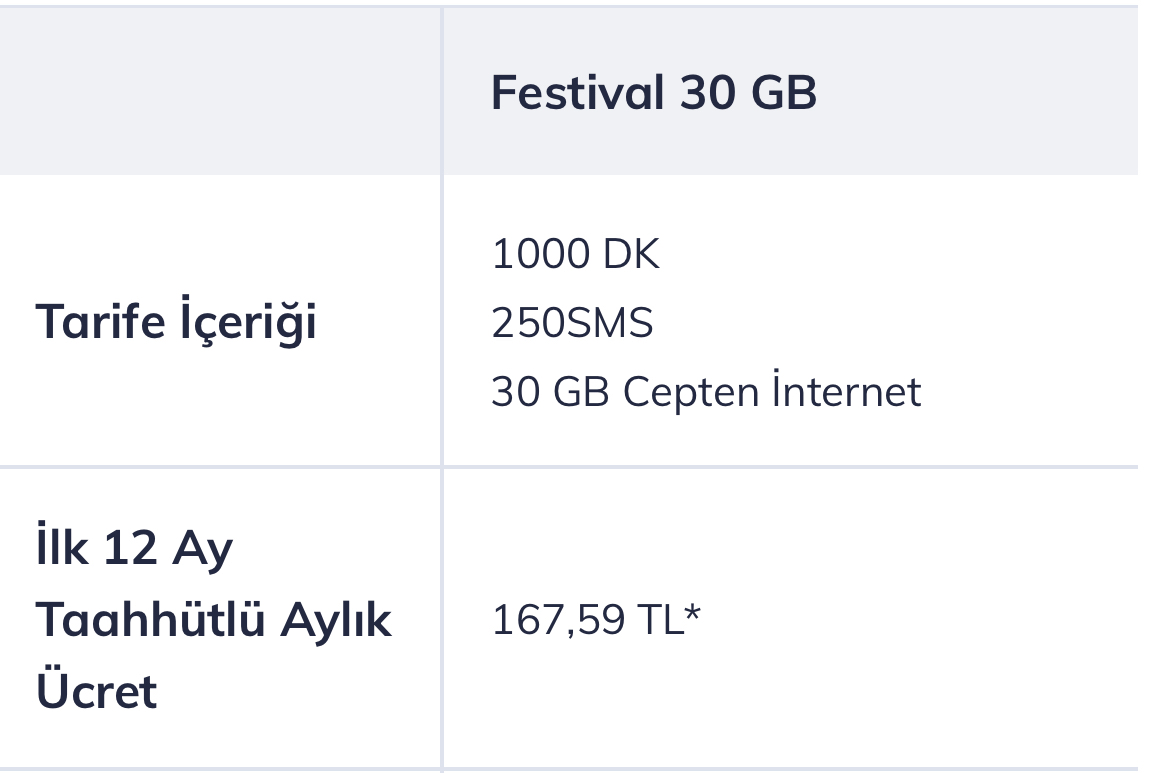Click the DK abbreviation after 1000

[x=632, y=254]
